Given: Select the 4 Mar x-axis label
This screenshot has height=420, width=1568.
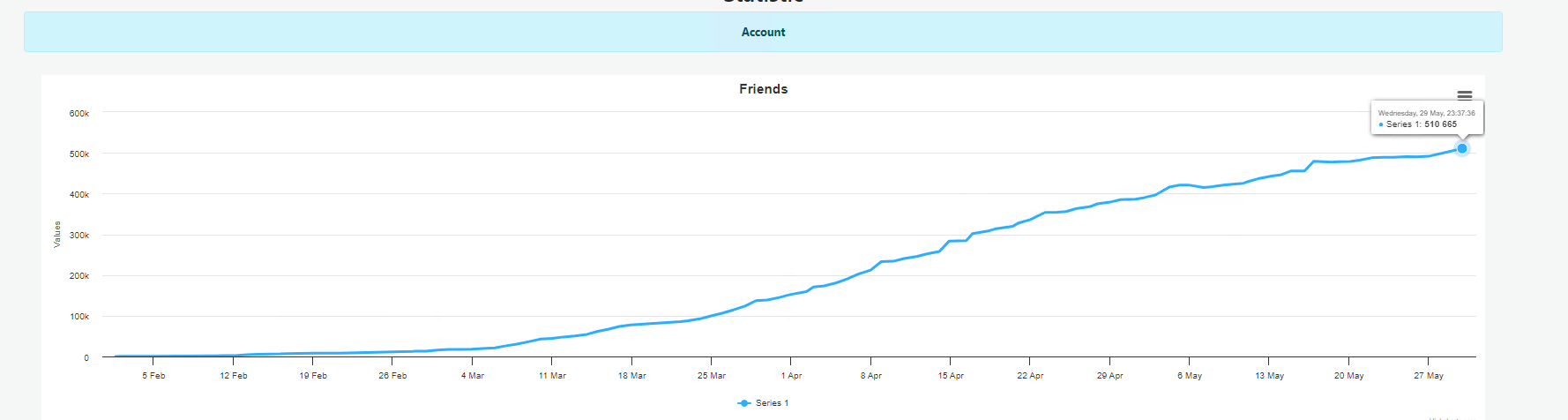Looking at the screenshot, I should [473, 376].
